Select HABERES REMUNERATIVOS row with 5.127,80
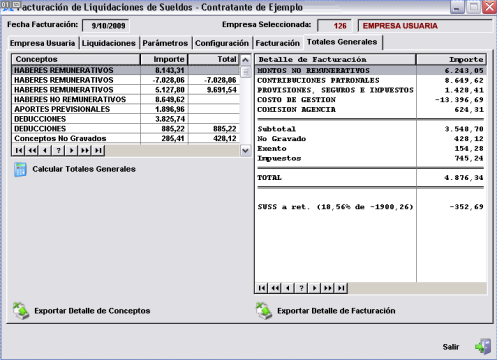Viewport: 497px width, 360px height. (126, 90)
